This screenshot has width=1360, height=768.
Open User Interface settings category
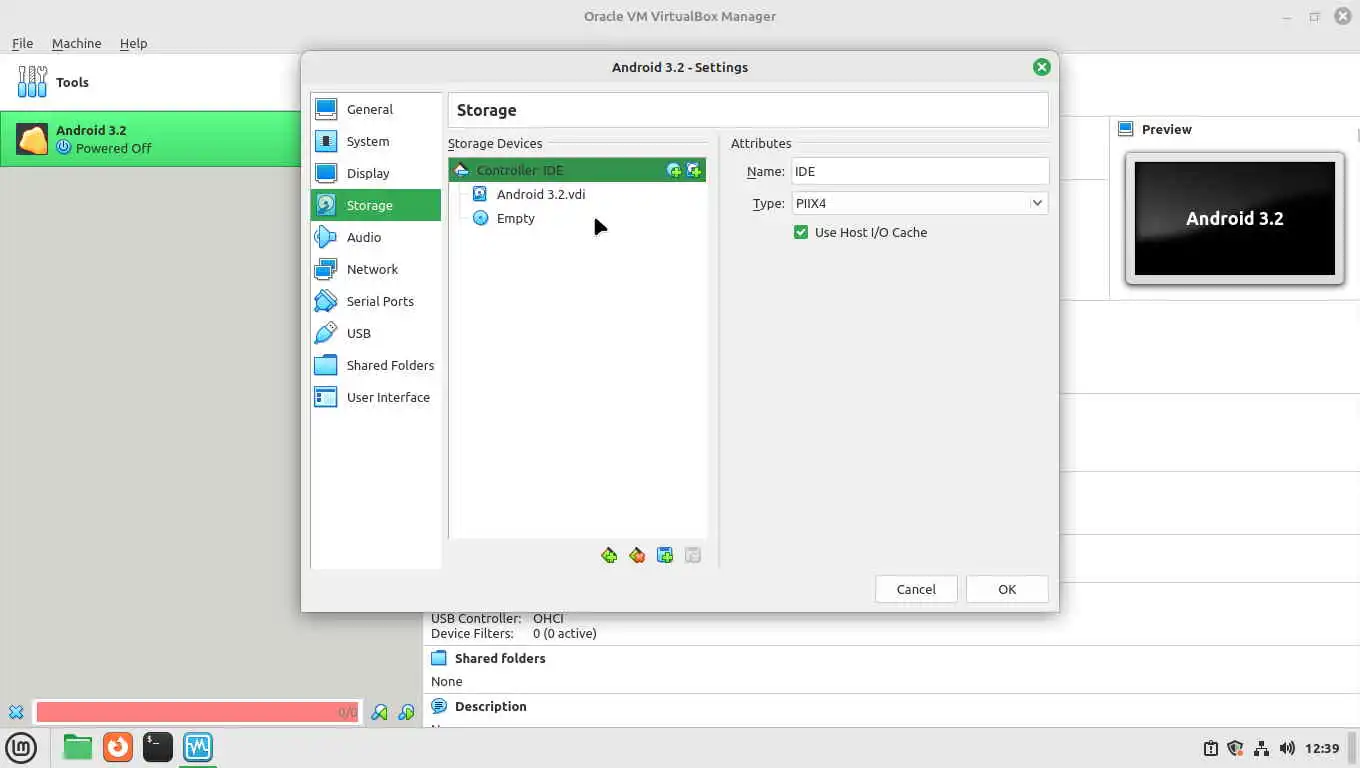(x=375, y=397)
